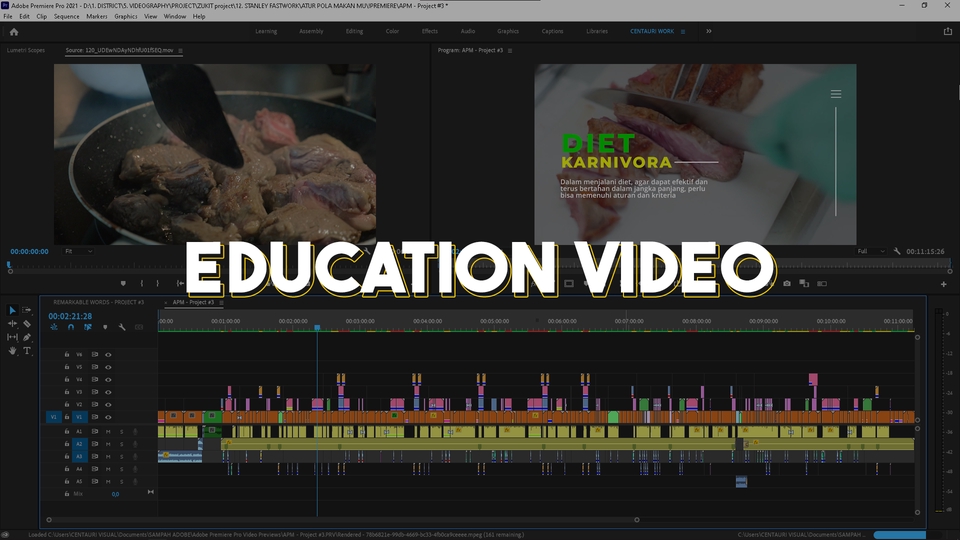Click timeline horizontal zoom scrollbar
The image size is (960, 540).
click(x=343, y=520)
